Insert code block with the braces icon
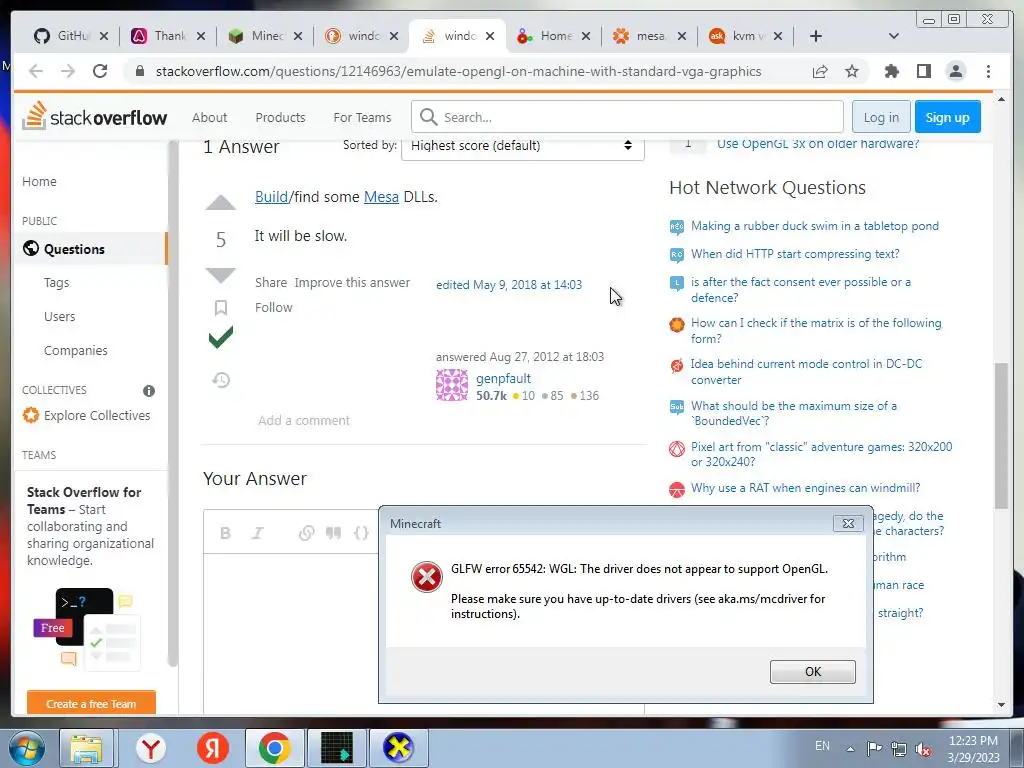The width and height of the screenshot is (1024, 768). 361,533
